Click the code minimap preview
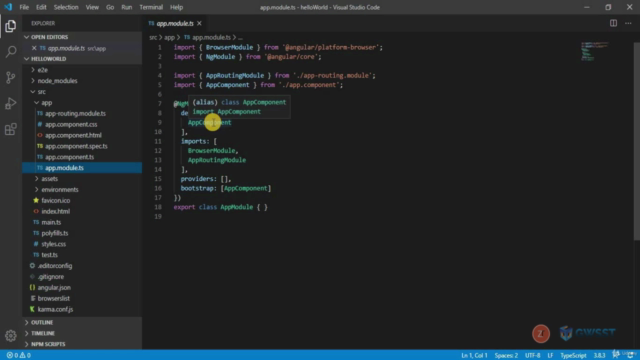Image resolution: width=640 pixels, height=360 pixels. click(594, 51)
